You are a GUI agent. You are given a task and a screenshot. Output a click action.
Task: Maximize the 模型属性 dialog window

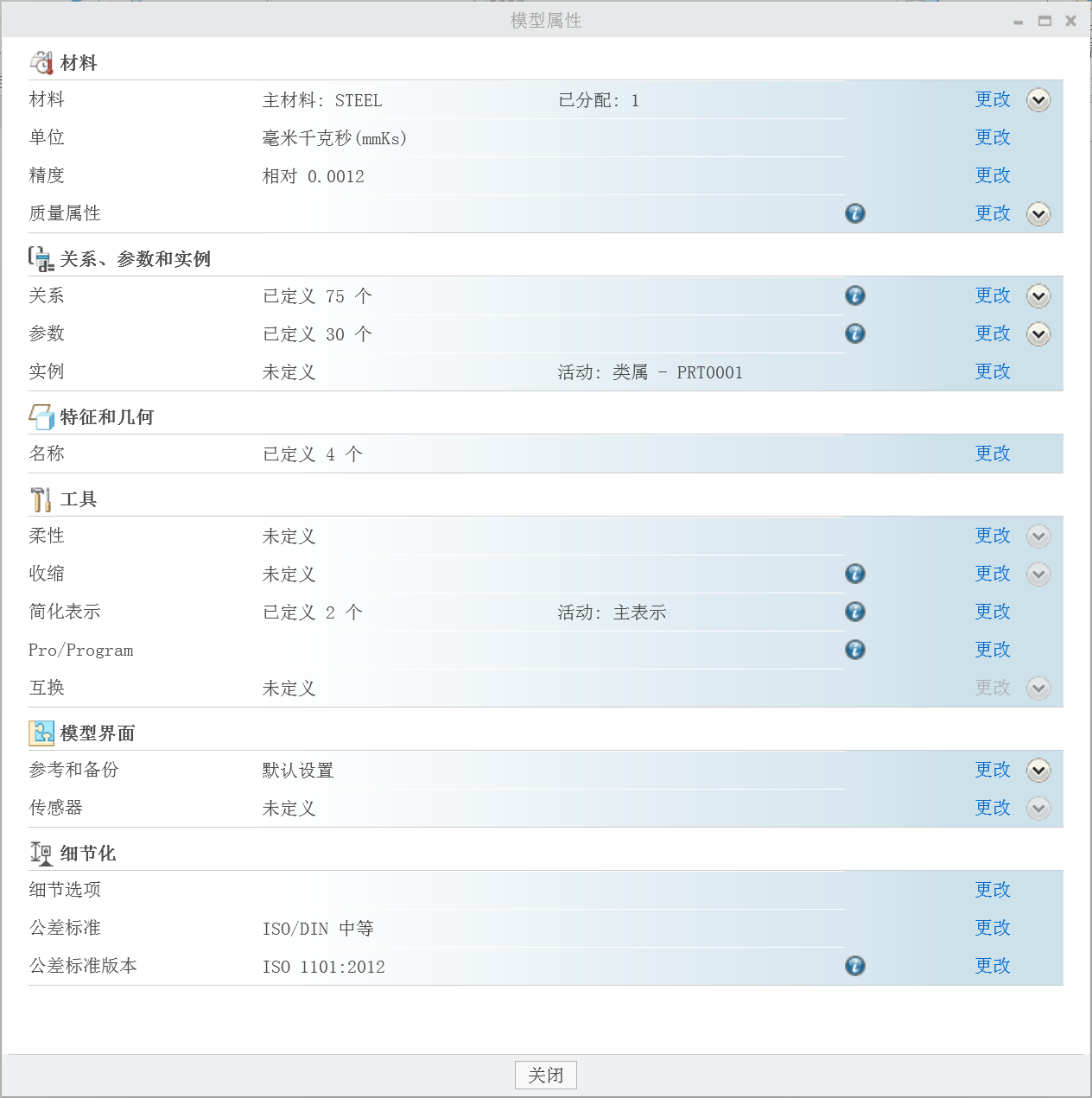coord(1044,21)
